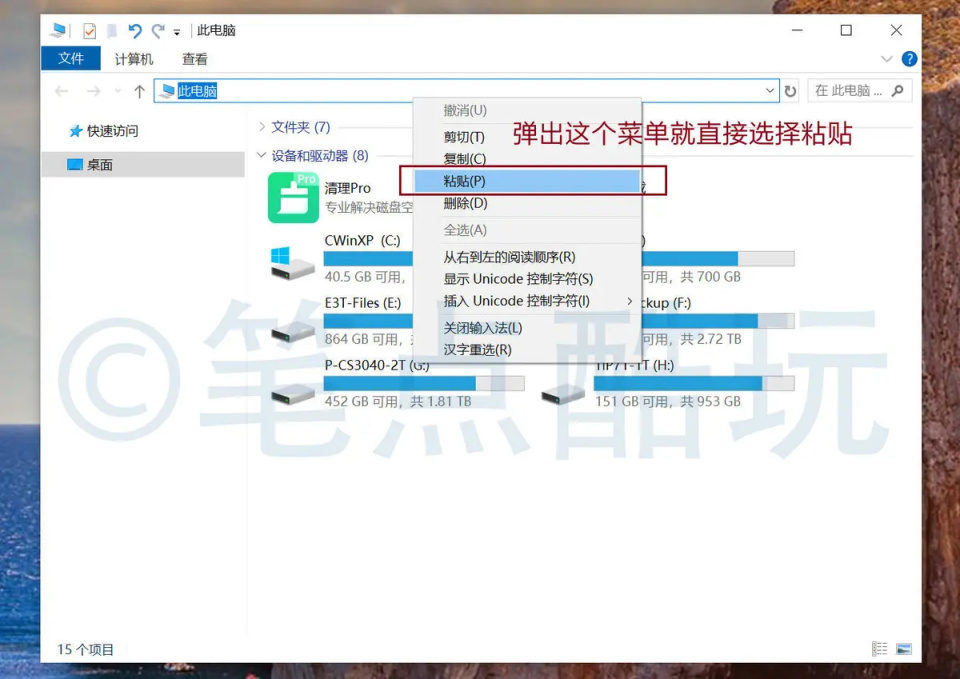This screenshot has height=679, width=960.
Task: Click the 清理Pro green app icon
Action: point(293,197)
